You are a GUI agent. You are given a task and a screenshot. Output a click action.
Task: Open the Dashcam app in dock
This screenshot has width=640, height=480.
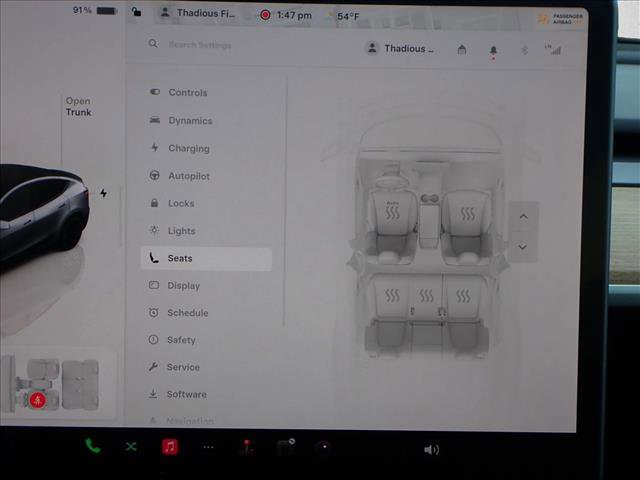pyautogui.click(x=286, y=447)
